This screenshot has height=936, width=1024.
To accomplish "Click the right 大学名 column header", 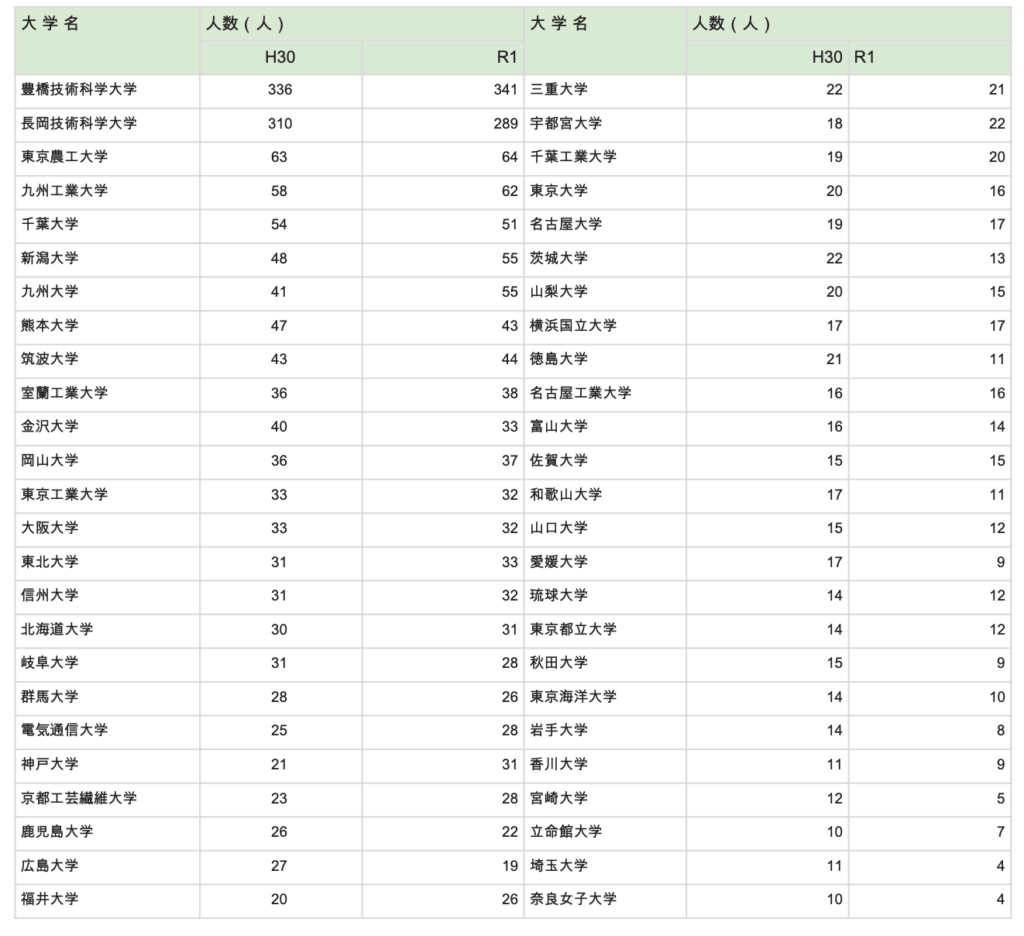I will [x=559, y=24].
